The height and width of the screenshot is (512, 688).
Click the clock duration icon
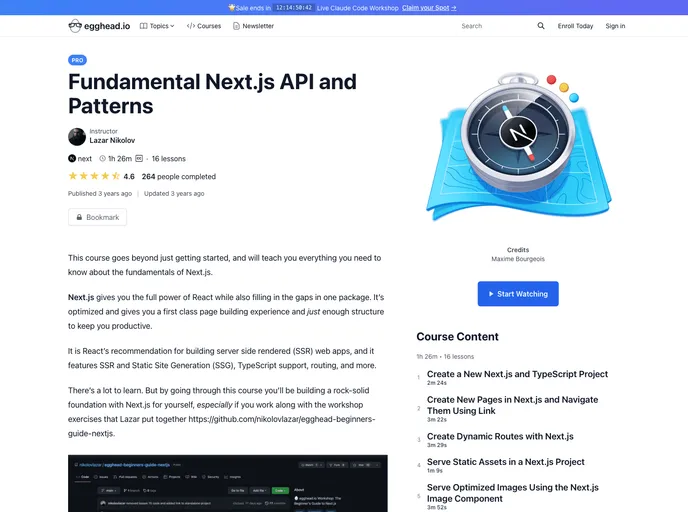(x=102, y=158)
